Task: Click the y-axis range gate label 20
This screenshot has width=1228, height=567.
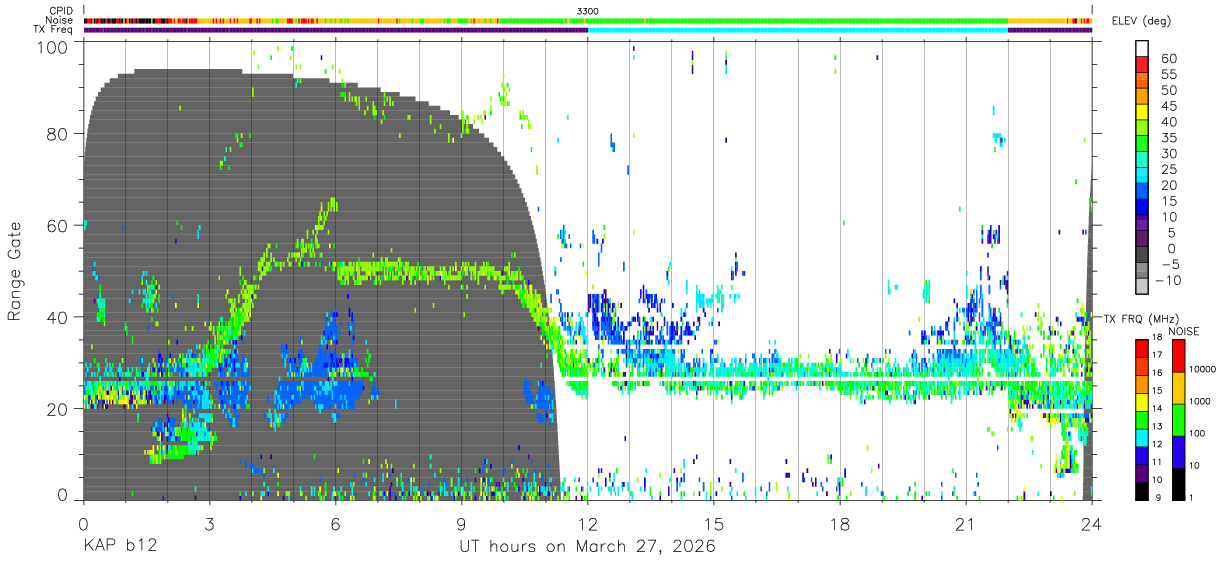Action: click(x=57, y=409)
